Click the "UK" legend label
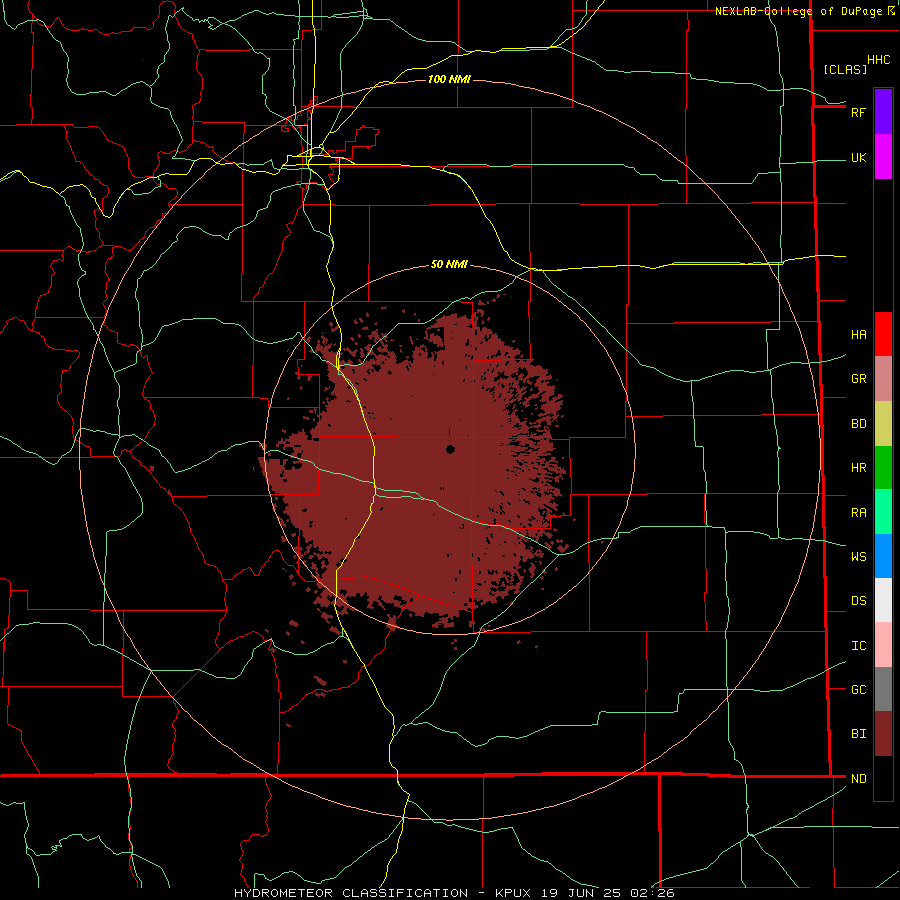The image size is (900, 900). 859,158
